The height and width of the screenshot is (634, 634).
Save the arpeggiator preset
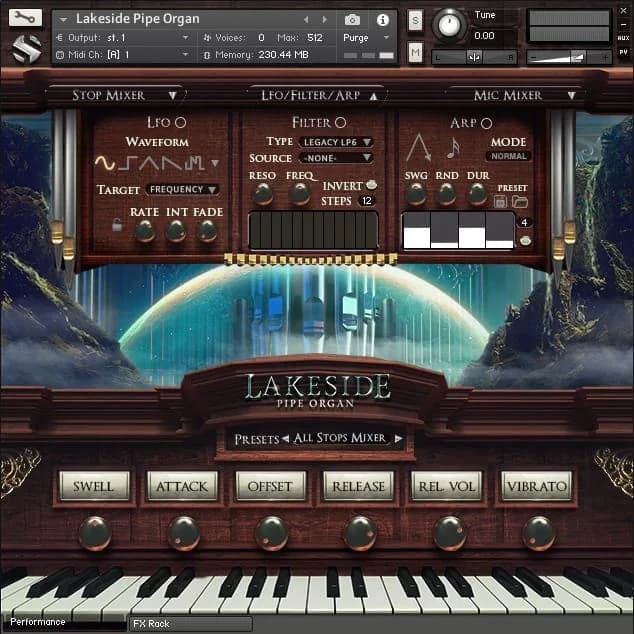500,201
